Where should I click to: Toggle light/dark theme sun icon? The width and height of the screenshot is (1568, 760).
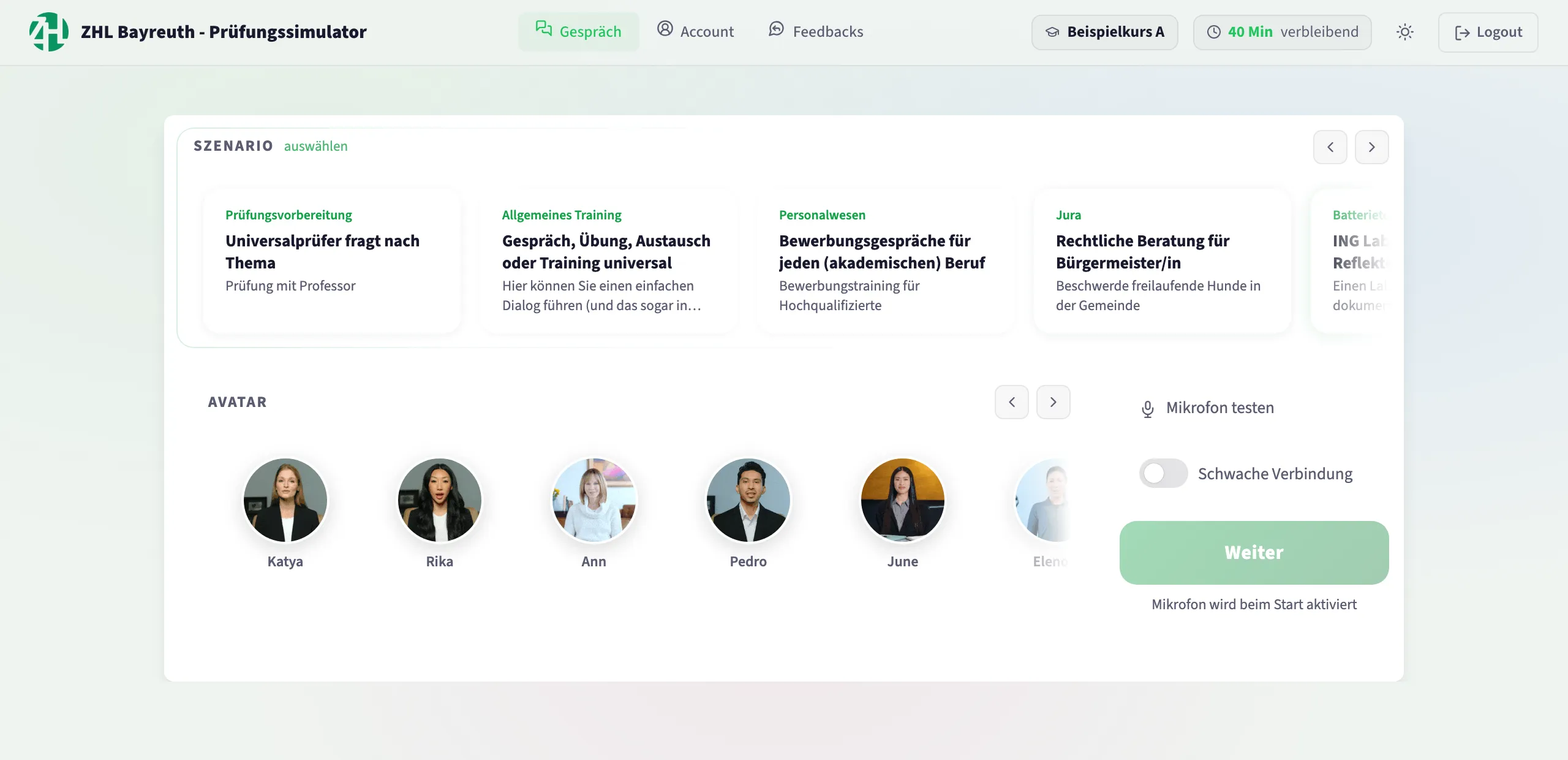click(1405, 32)
